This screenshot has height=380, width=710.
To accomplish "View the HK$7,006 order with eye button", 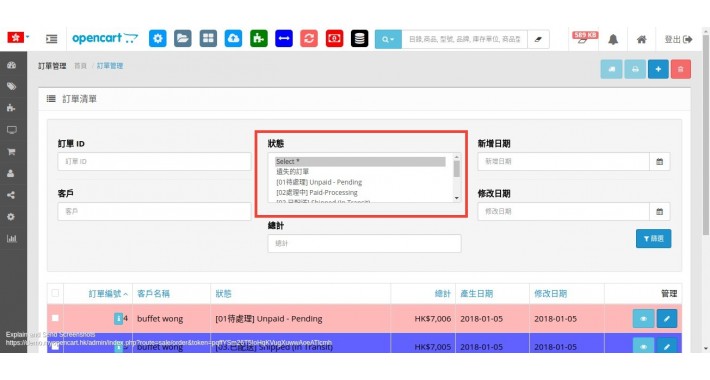I will coord(643,319).
